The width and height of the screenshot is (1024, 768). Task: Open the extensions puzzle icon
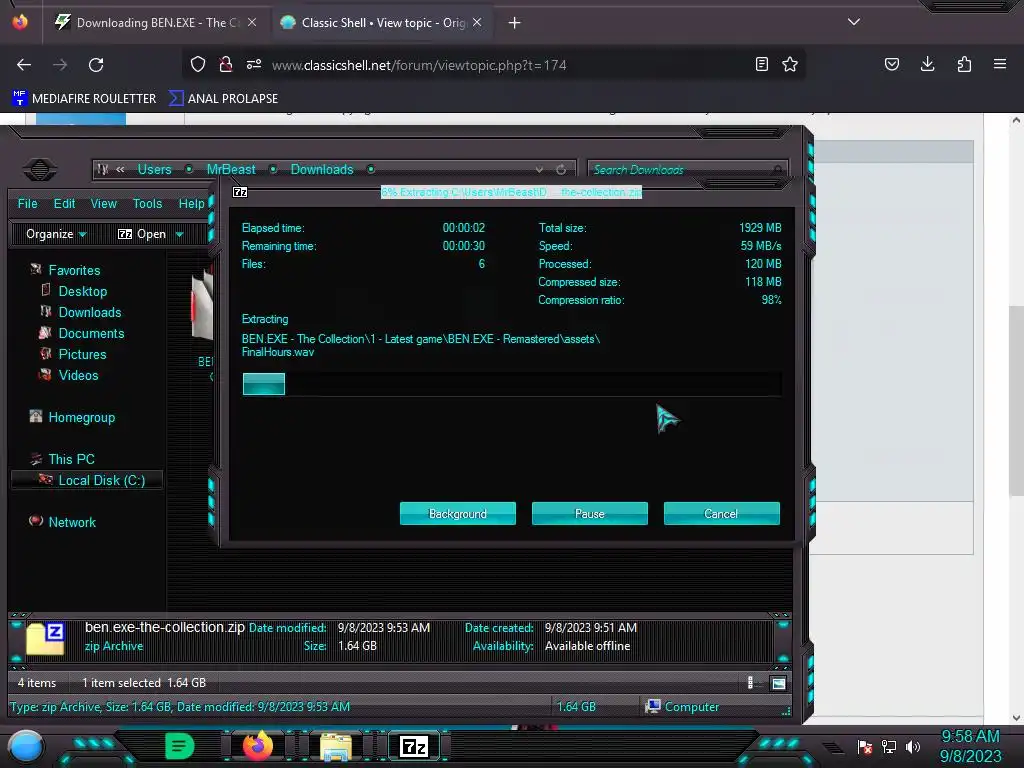tap(964, 64)
